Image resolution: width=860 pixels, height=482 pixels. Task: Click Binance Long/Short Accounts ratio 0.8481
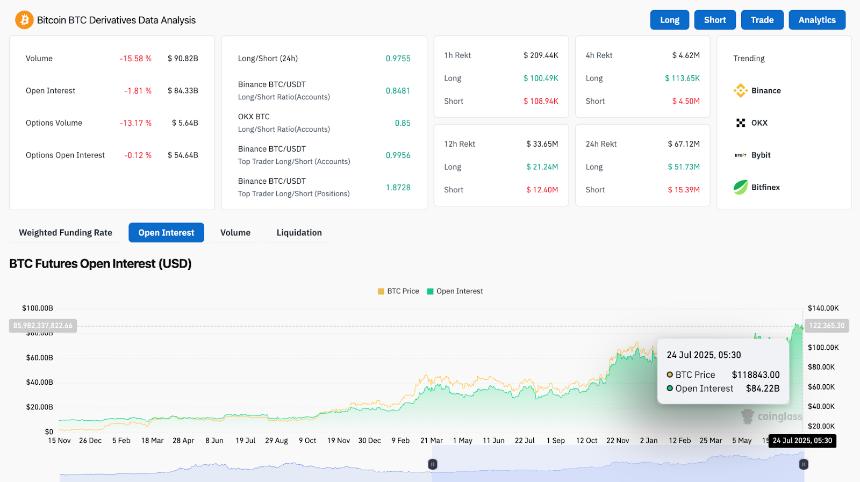pos(398,90)
